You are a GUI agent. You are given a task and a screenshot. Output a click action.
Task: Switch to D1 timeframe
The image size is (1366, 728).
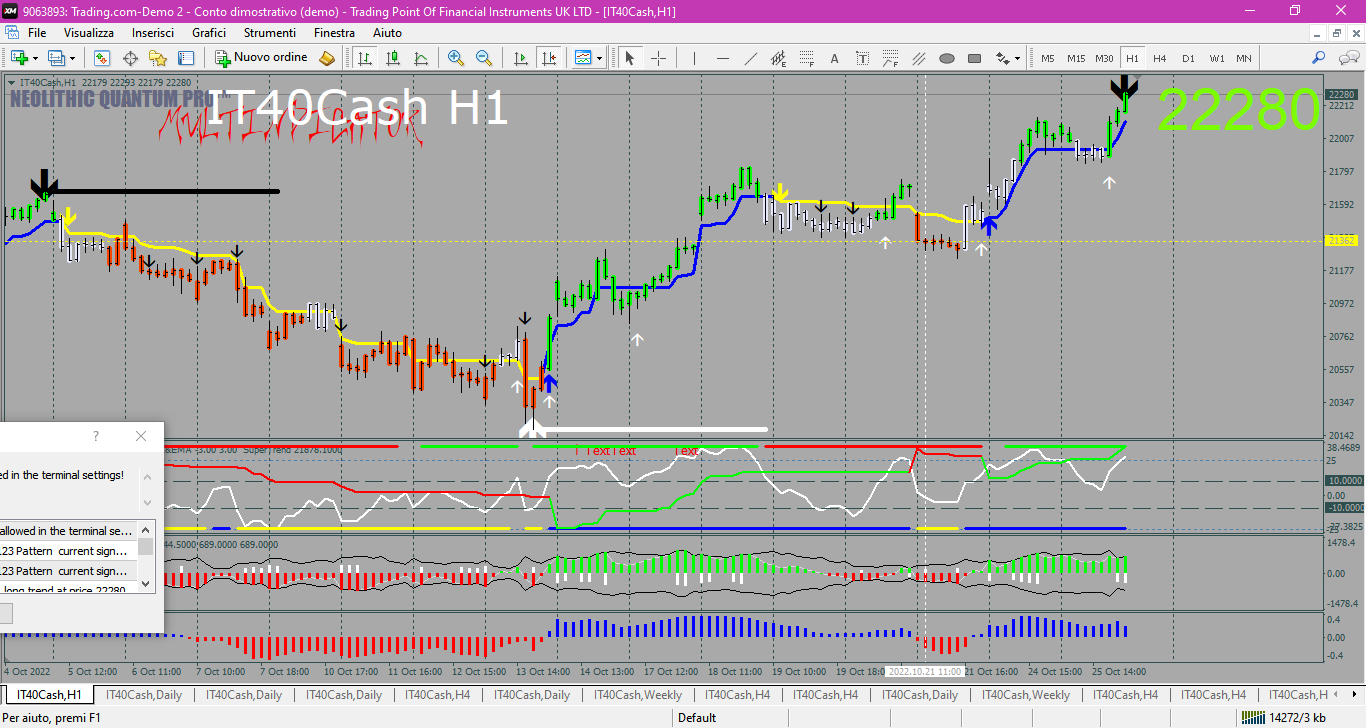click(1188, 58)
